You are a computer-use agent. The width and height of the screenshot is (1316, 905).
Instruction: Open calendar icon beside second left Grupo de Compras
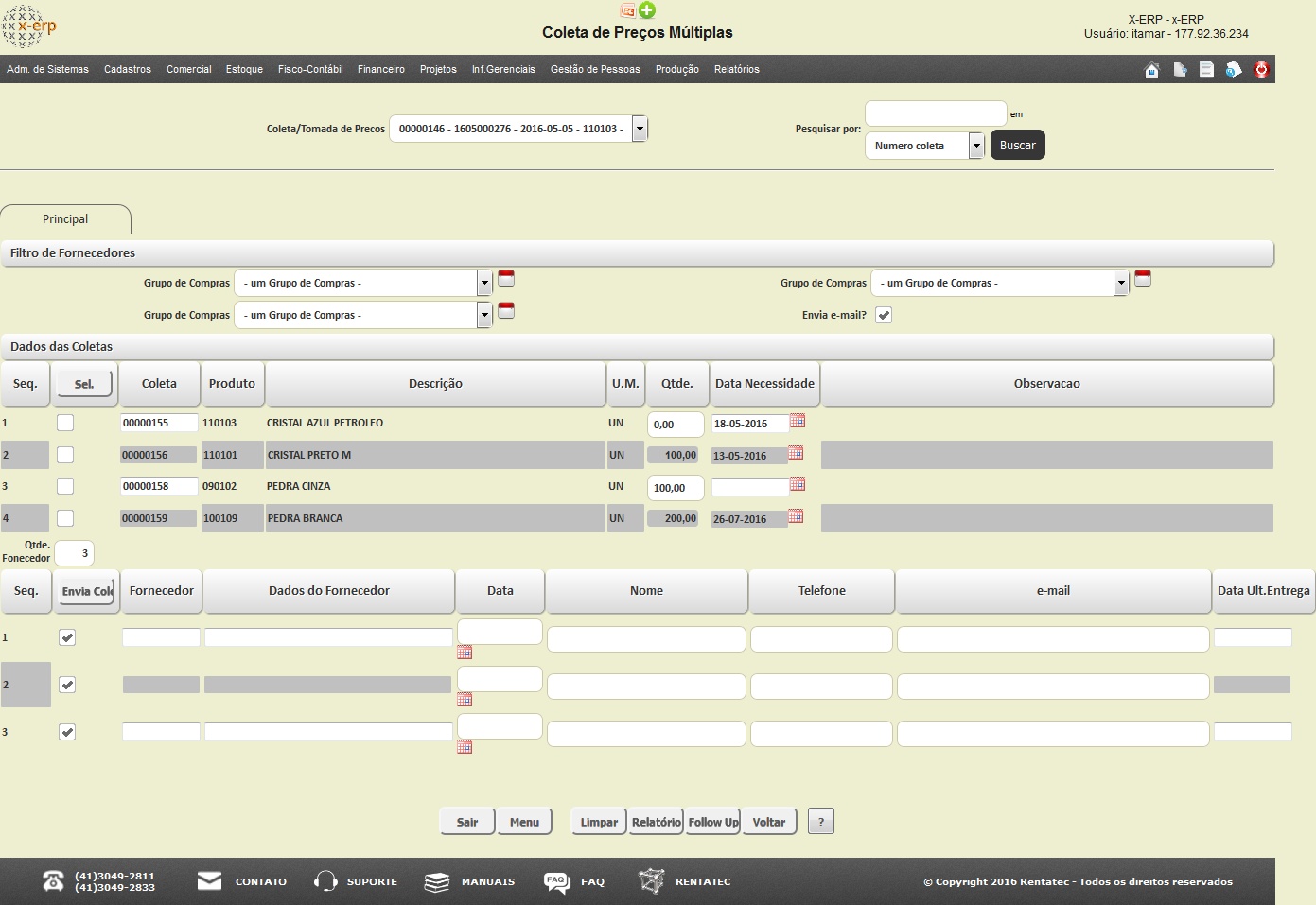(x=506, y=310)
